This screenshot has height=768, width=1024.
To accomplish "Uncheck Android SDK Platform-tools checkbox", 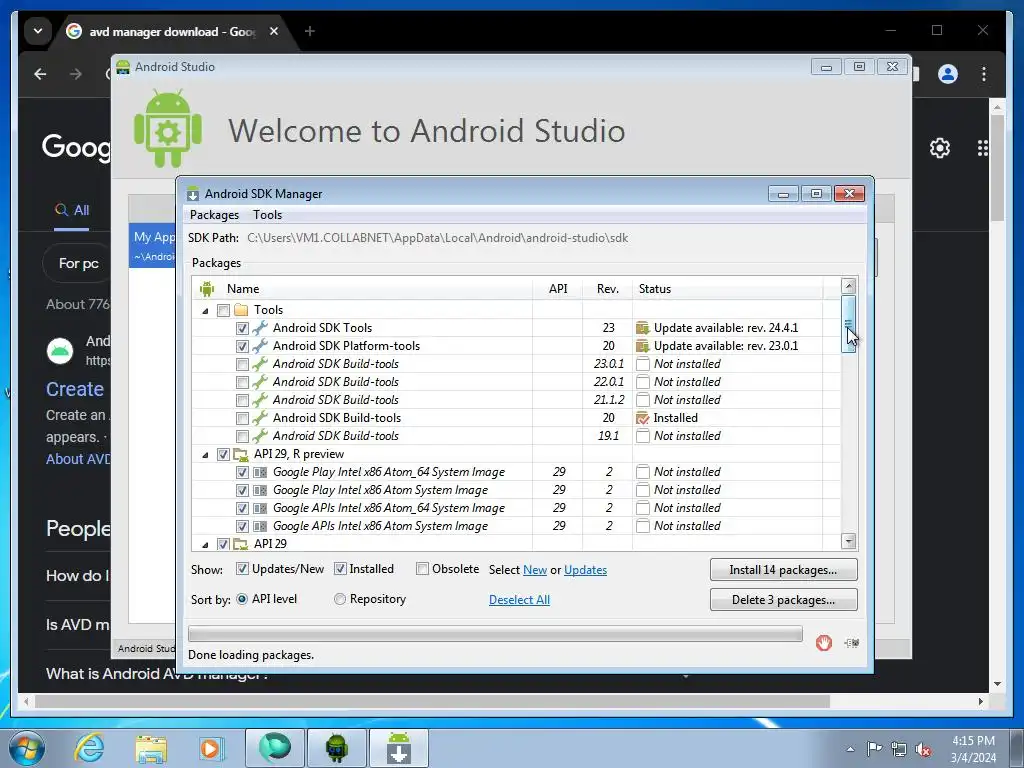I will (242, 346).
